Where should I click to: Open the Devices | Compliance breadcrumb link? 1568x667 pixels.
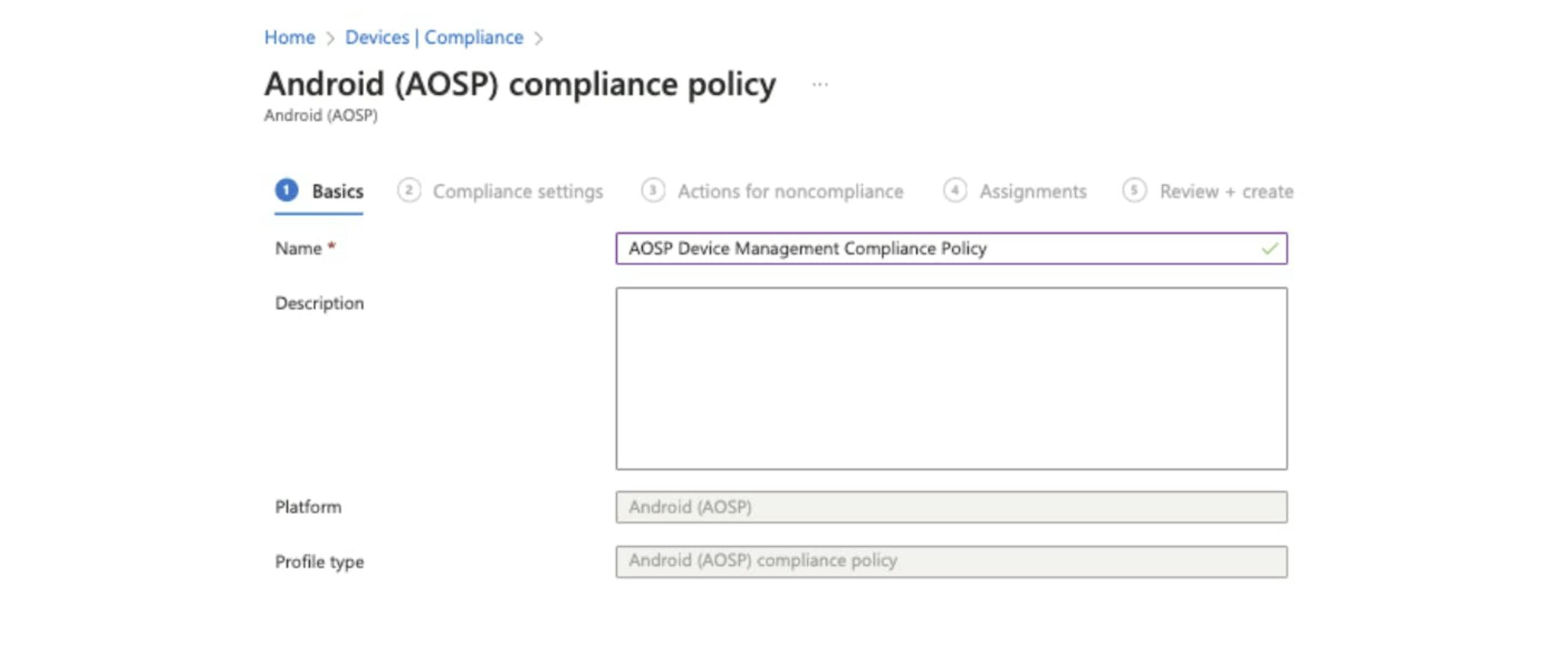(433, 38)
